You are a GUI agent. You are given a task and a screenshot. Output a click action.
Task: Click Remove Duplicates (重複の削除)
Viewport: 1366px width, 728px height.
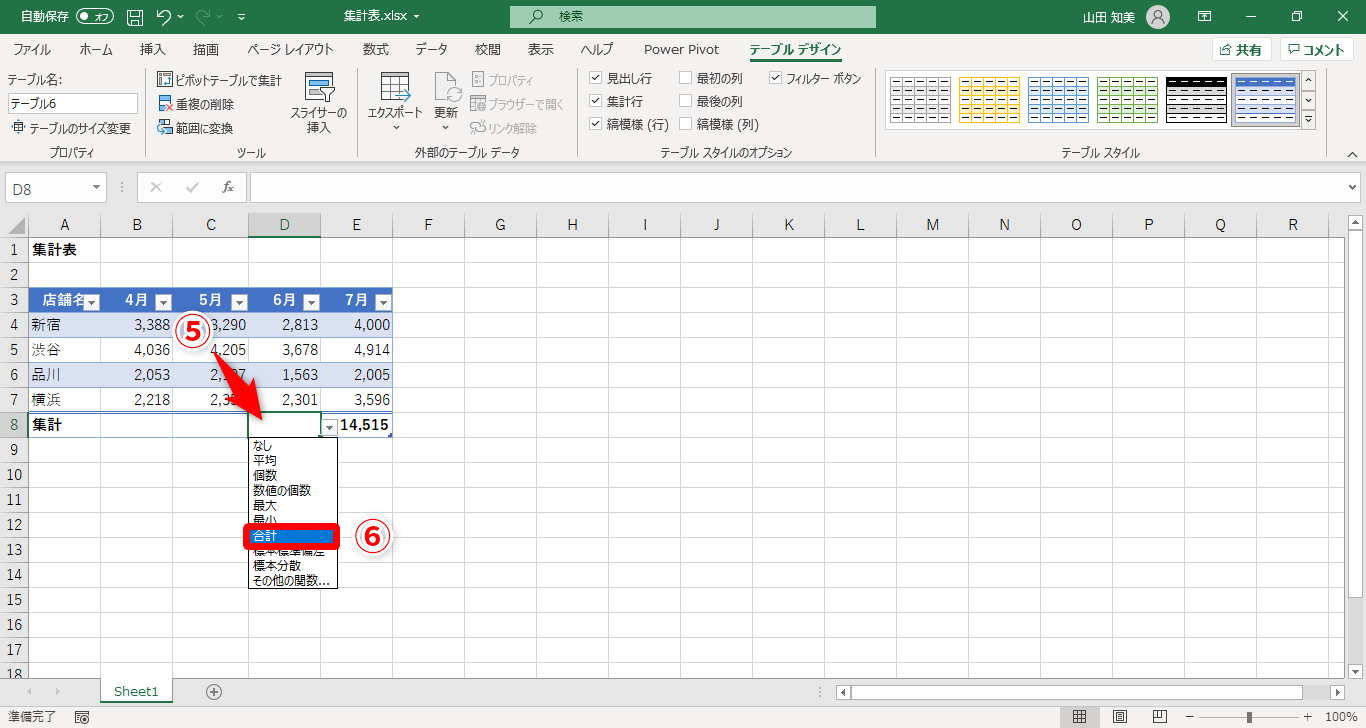196,104
